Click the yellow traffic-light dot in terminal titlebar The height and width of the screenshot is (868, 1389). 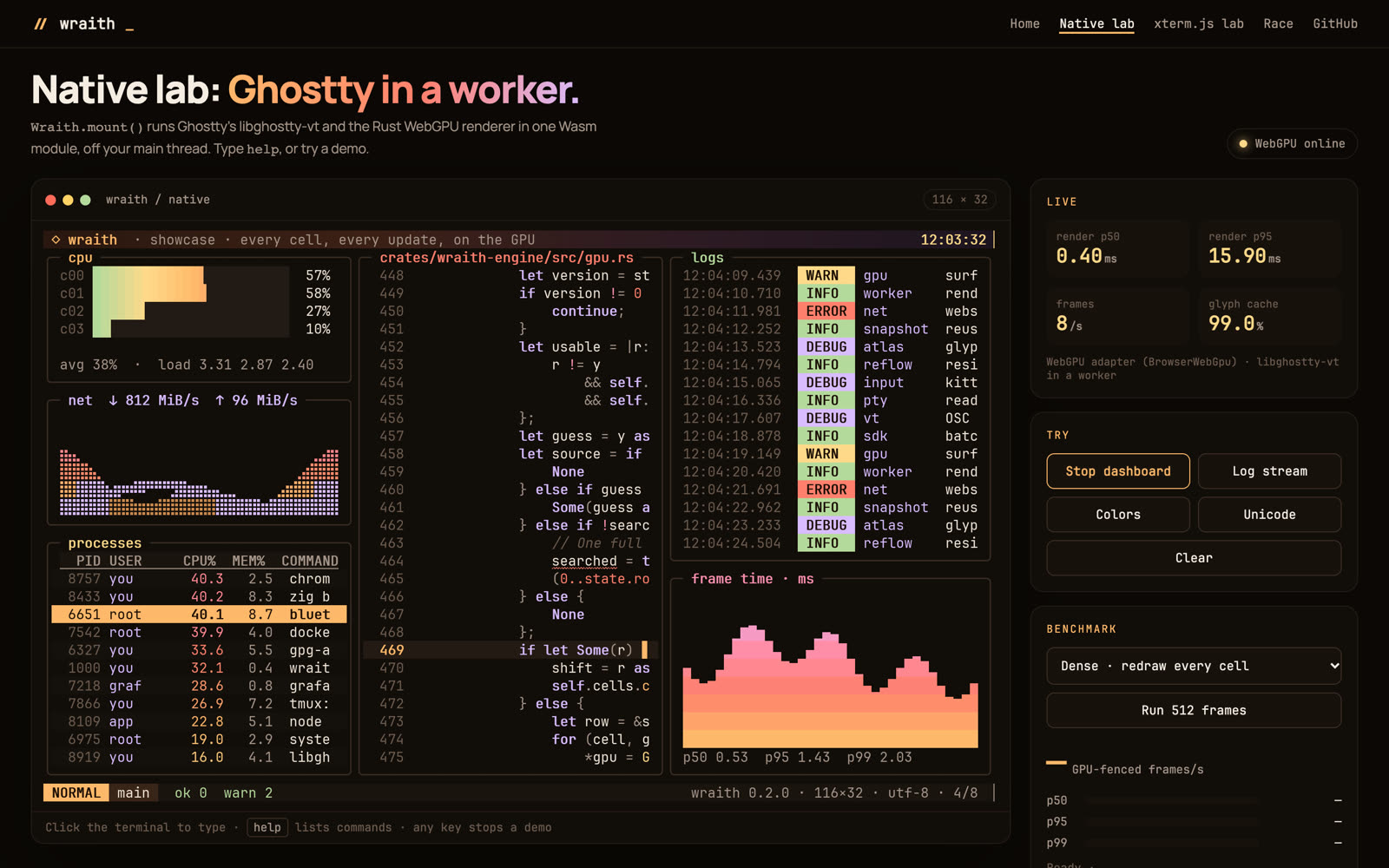pos(68,200)
